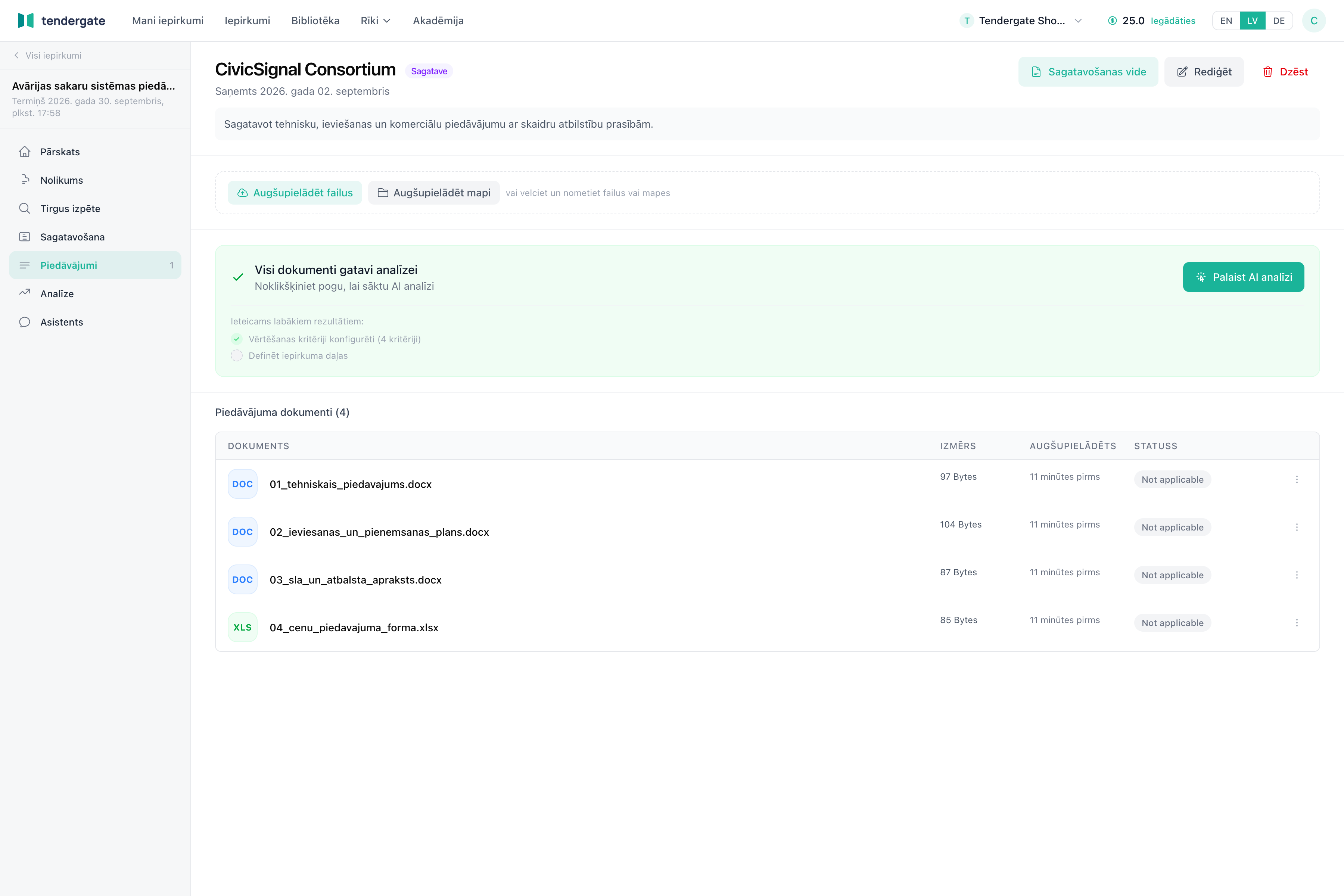Open Sagatavošana in the sidebar
The image size is (1344, 896).
point(95,237)
